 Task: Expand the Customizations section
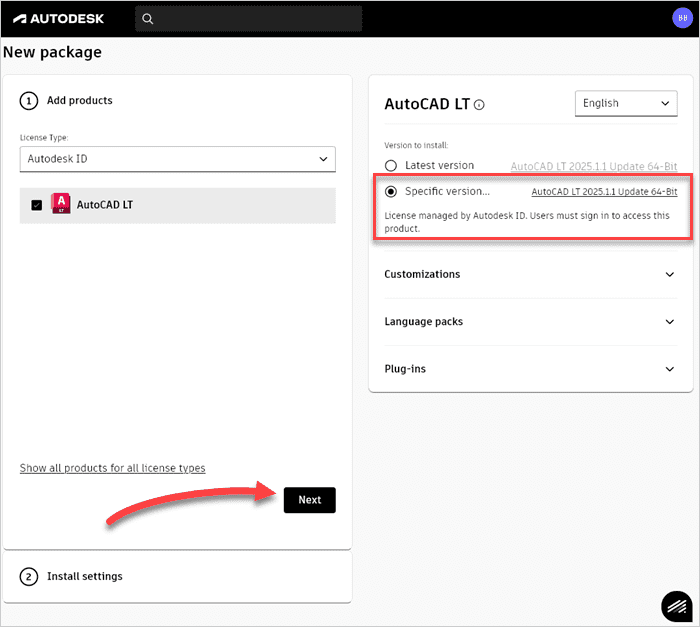coord(530,274)
